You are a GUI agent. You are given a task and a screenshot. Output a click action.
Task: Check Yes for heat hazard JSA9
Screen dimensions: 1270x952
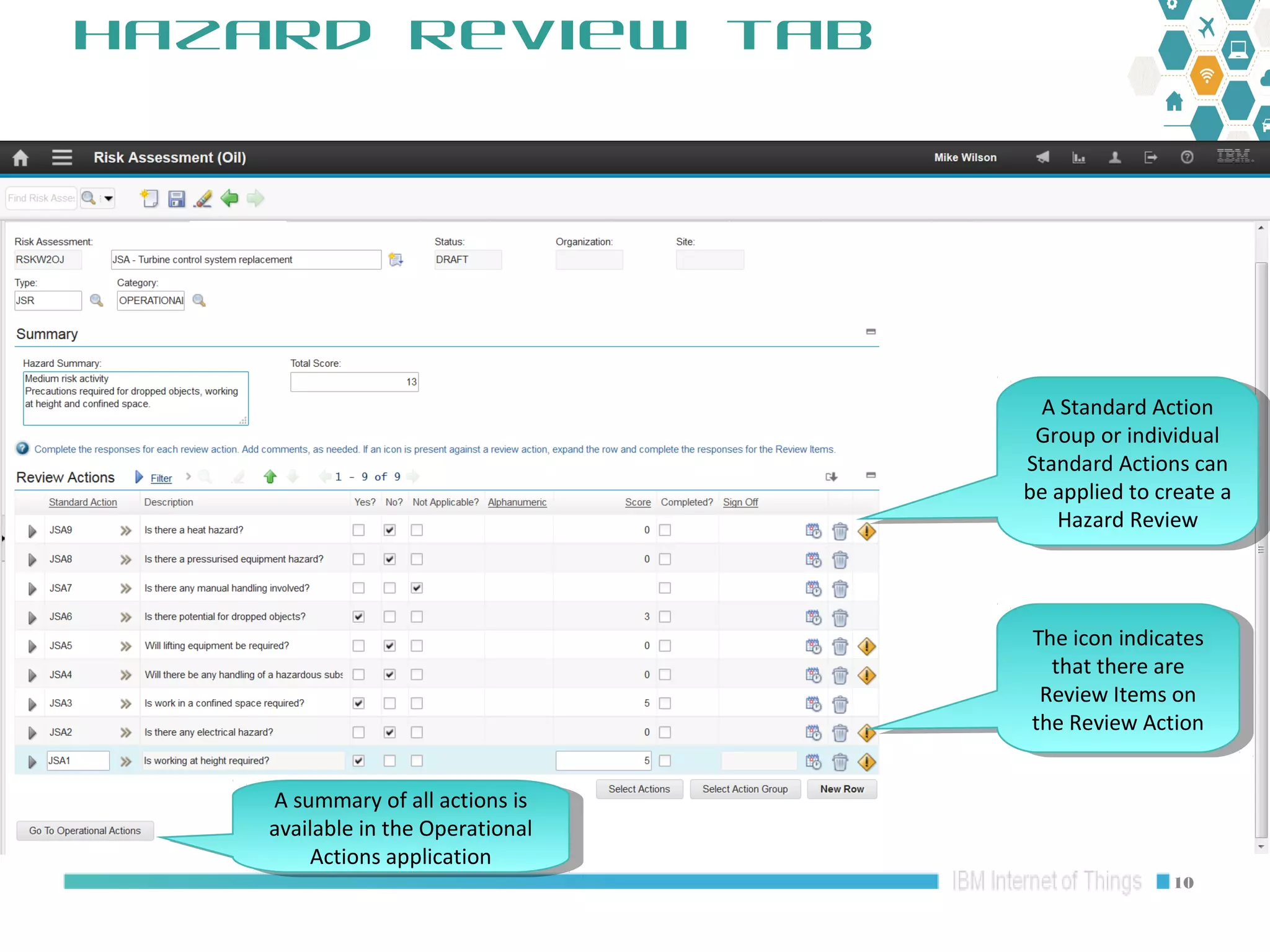pos(358,530)
